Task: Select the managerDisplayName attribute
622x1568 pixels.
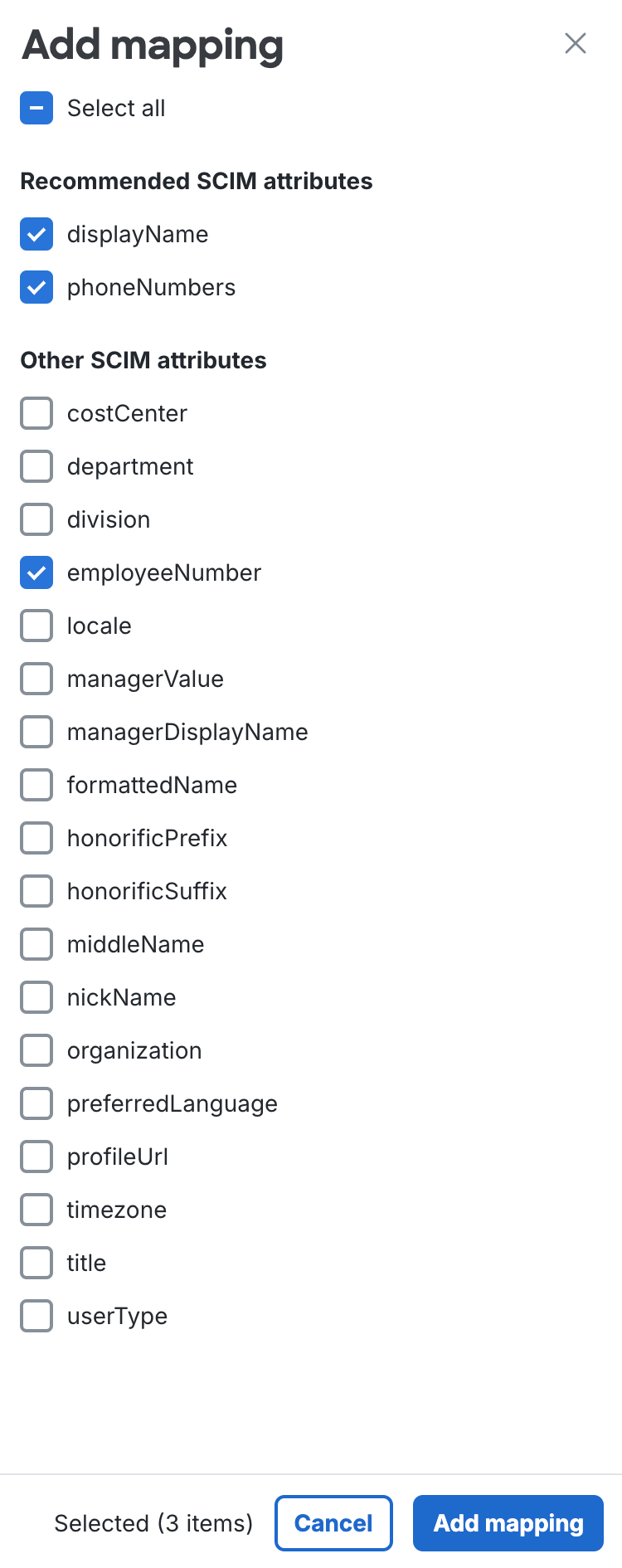Action: [x=36, y=732]
